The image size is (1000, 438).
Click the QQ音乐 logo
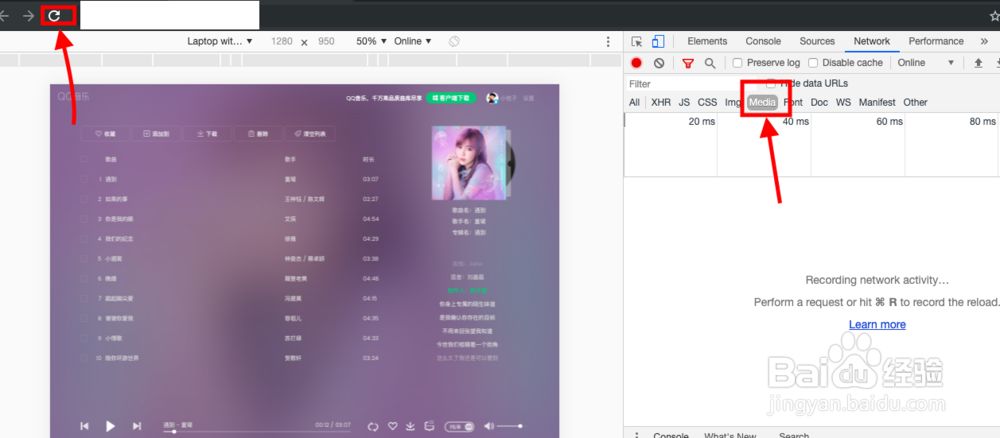click(x=73, y=97)
